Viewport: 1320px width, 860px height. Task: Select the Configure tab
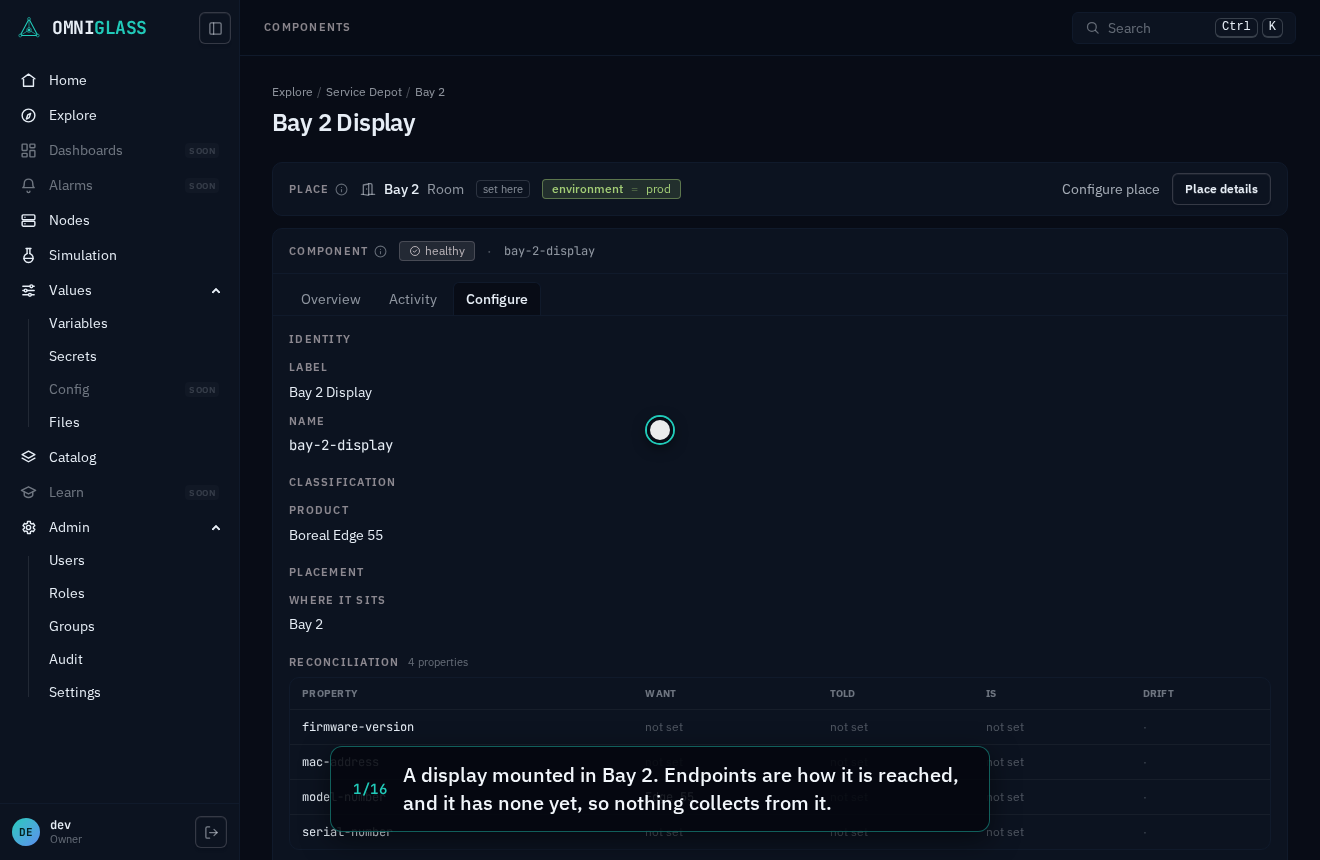tap(497, 299)
